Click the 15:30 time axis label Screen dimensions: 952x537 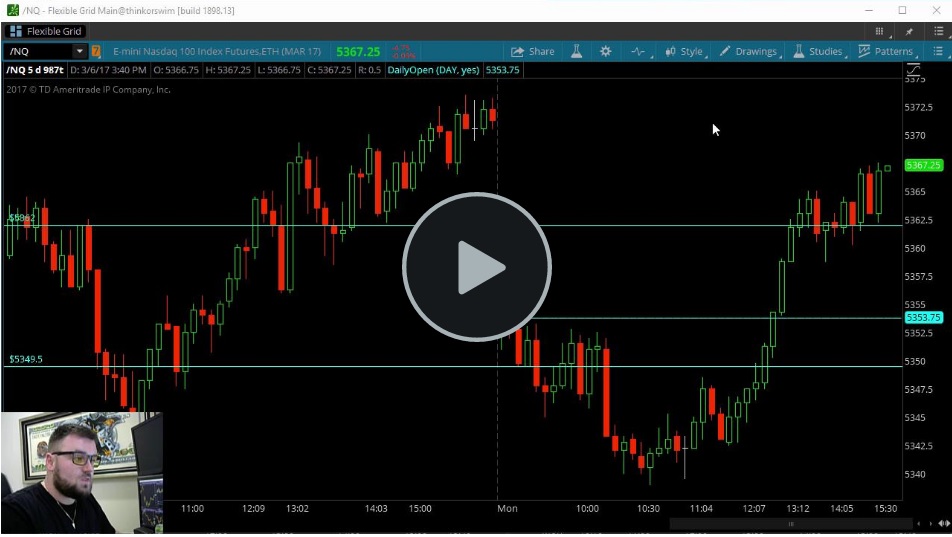(x=885, y=508)
